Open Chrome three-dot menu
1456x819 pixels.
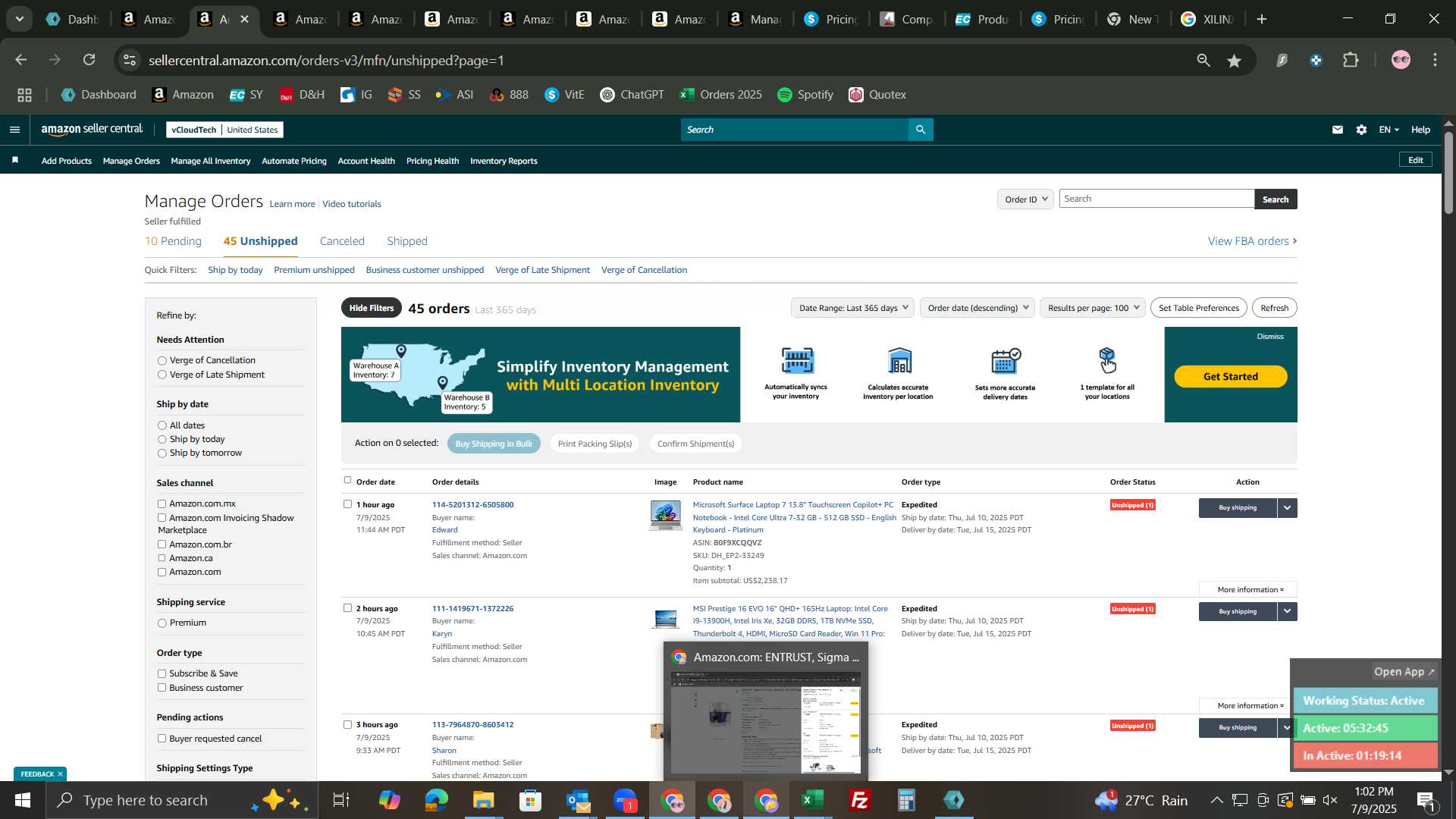(1436, 60)
